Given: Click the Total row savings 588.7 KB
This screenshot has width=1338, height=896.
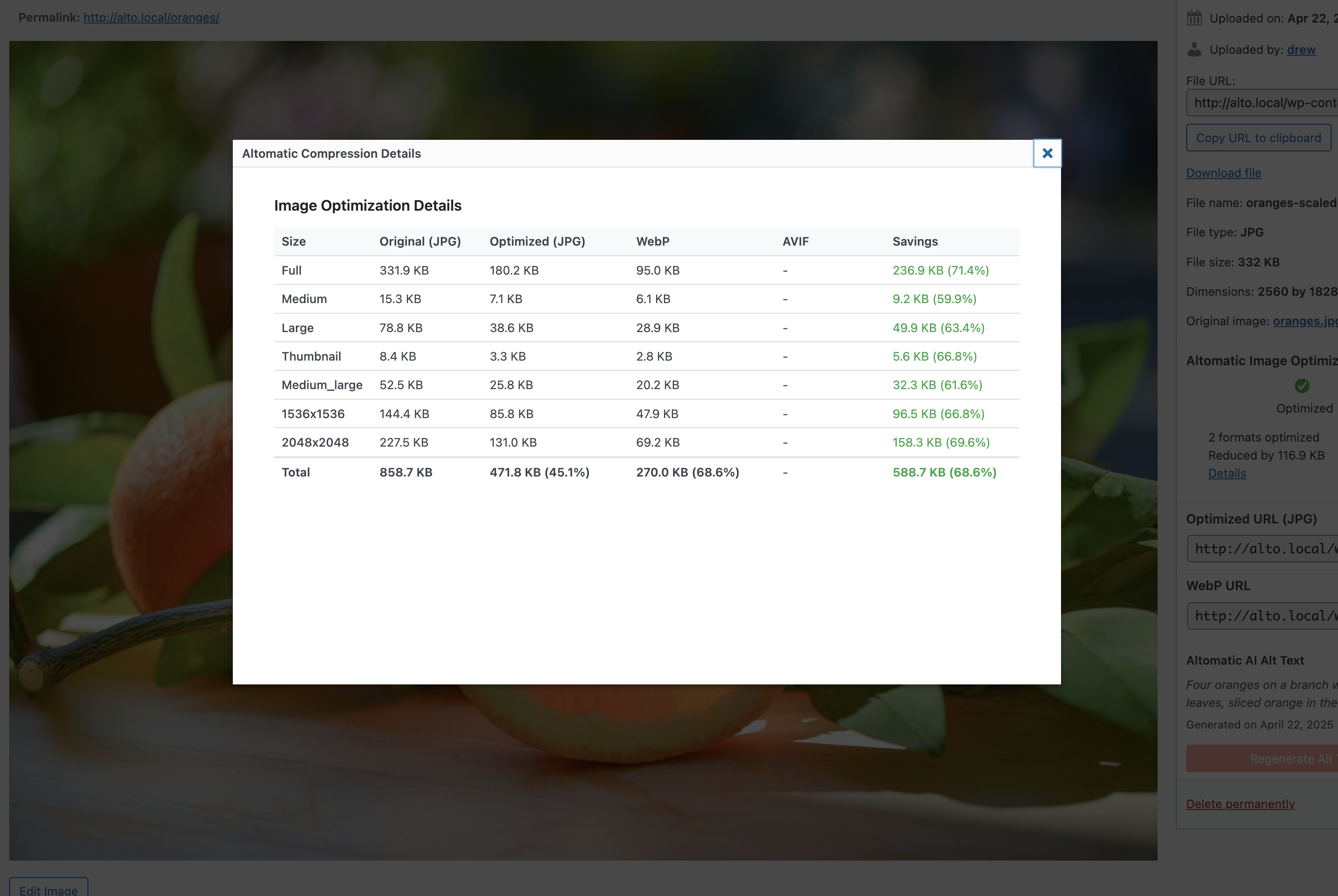Looking at the screenshot, I should point(944,472).
